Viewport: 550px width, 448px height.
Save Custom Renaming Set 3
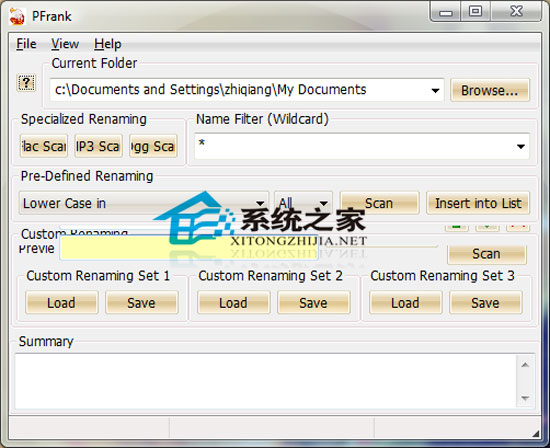pos(485,303)
